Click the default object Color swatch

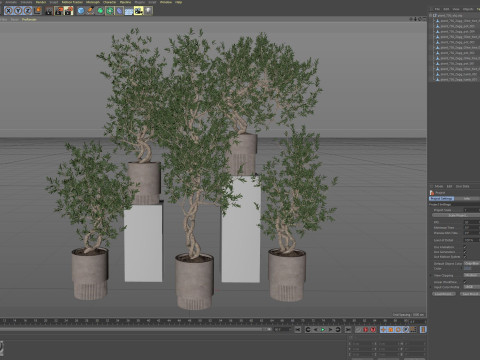[468, 268]
